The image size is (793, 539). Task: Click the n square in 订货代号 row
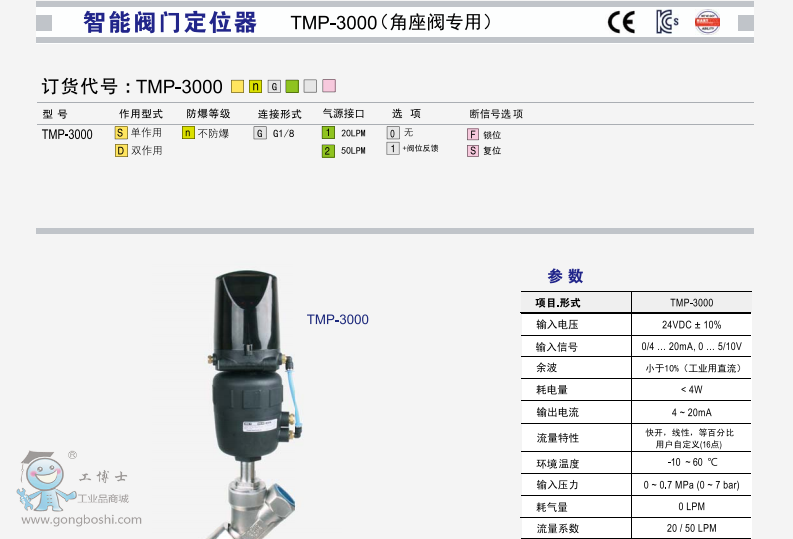click(x=255, y=86)
